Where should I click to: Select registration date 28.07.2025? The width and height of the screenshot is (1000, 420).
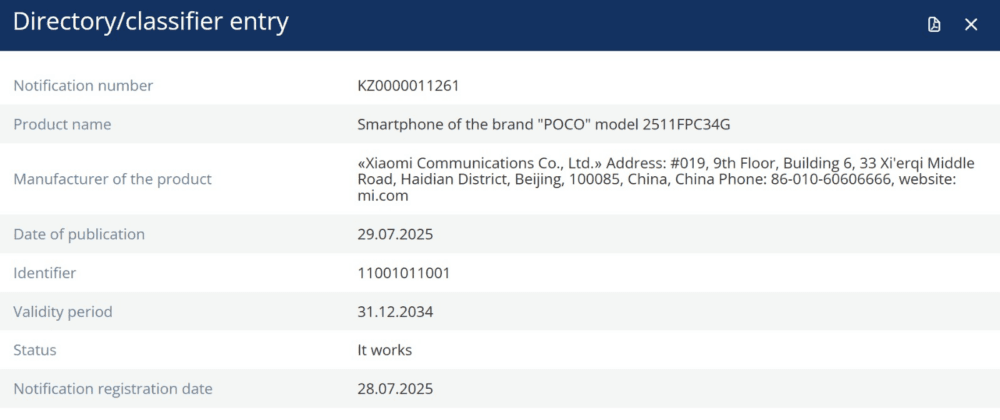click(x=395, y=388)
